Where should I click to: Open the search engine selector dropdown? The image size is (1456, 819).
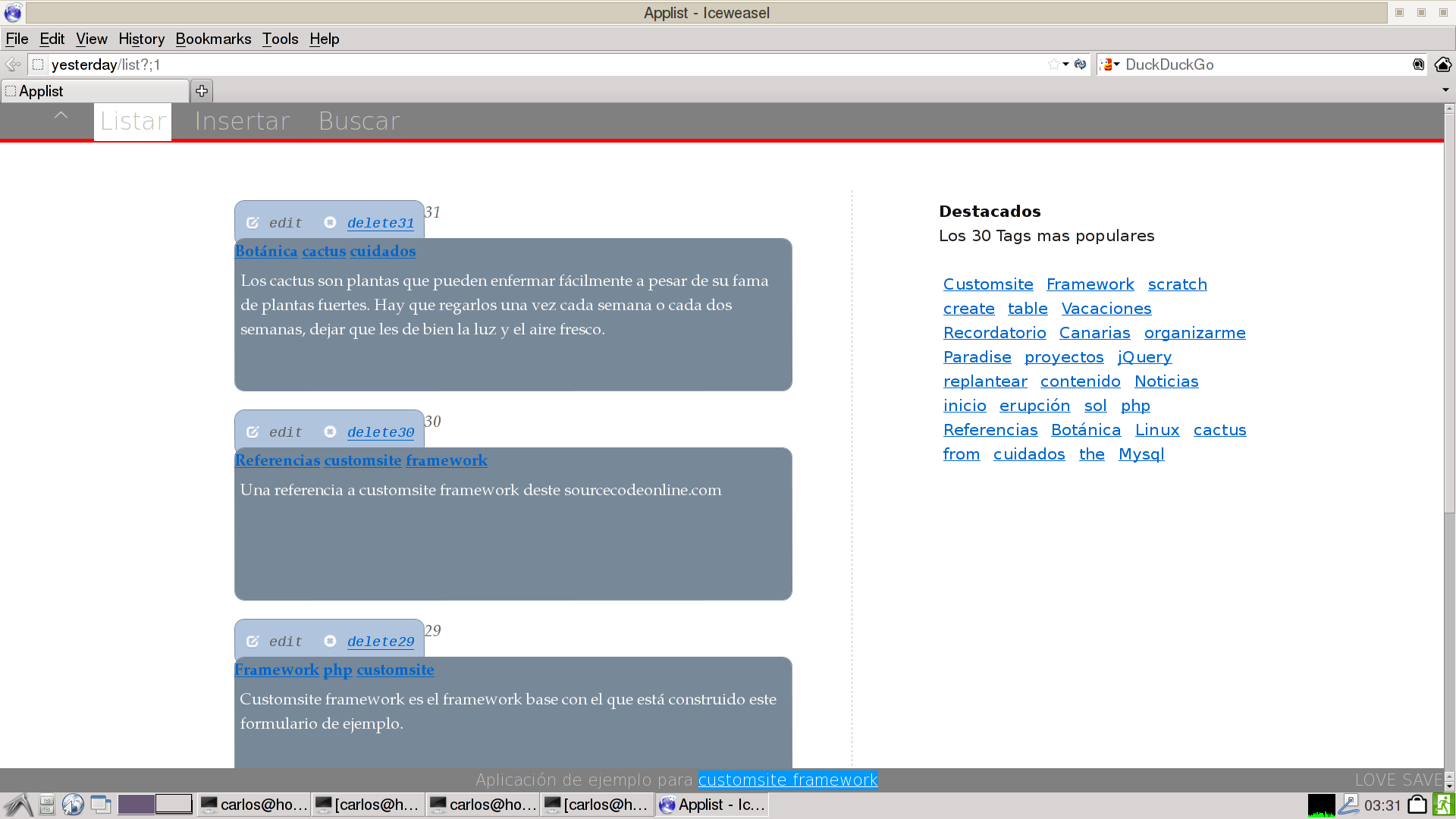[1110, 64]
